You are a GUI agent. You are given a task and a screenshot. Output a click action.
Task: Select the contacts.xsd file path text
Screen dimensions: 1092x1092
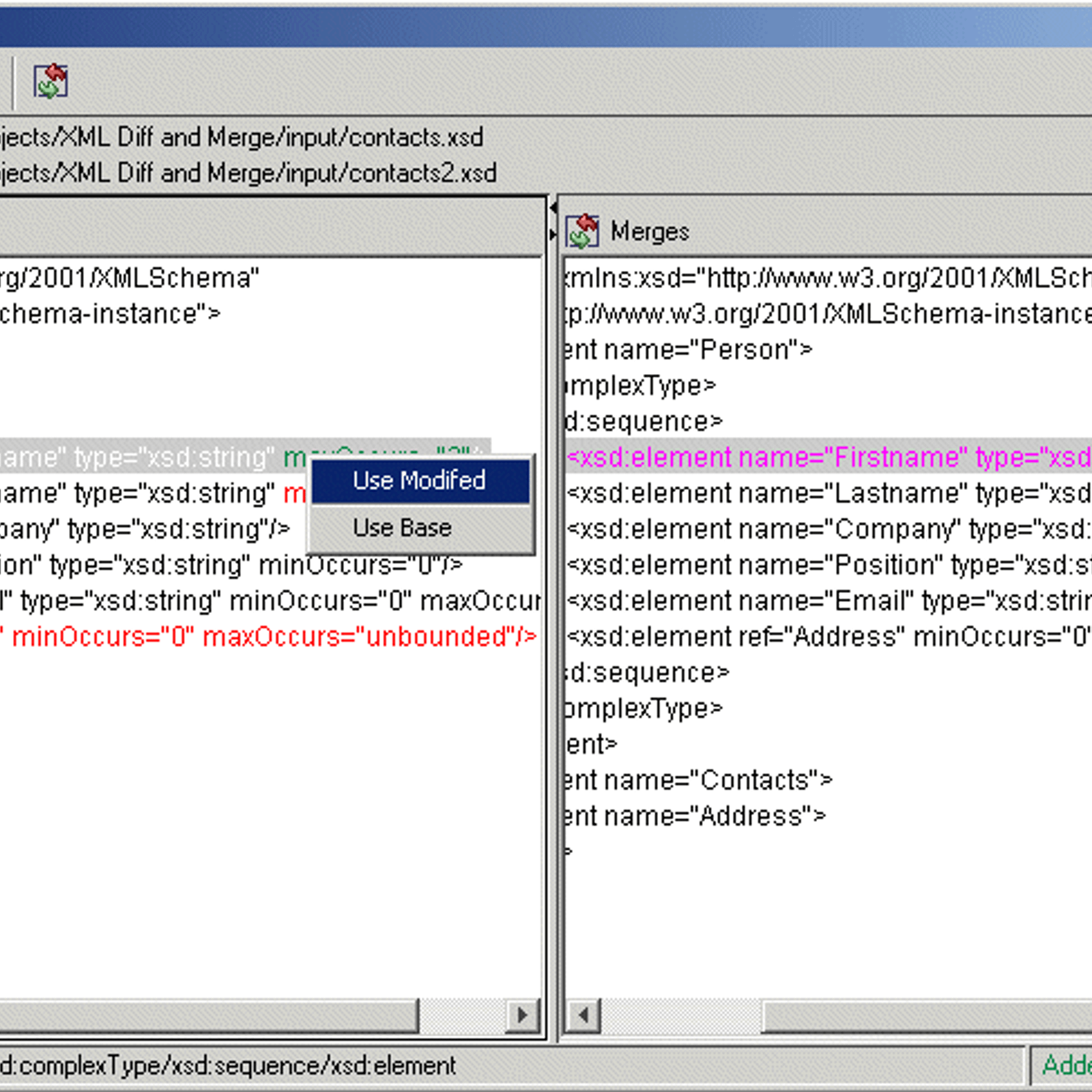tap(242, 137)
